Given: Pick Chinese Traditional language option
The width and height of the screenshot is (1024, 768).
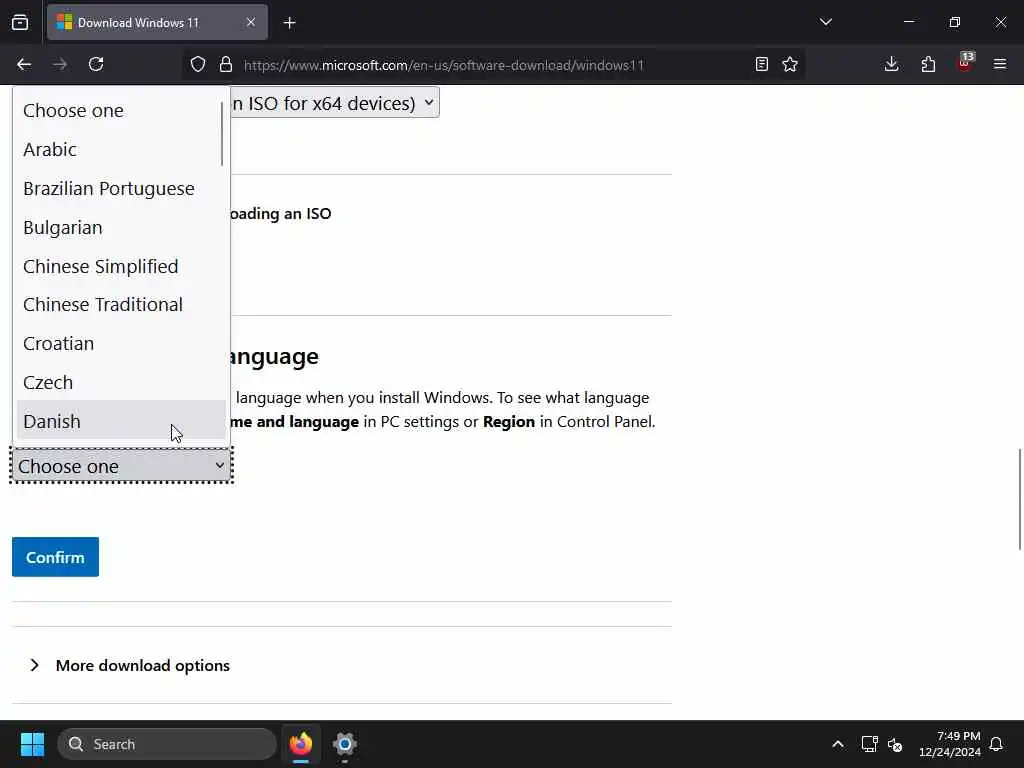Looking at the screenshot, I should pyautogui.click(x=120, y=305).
